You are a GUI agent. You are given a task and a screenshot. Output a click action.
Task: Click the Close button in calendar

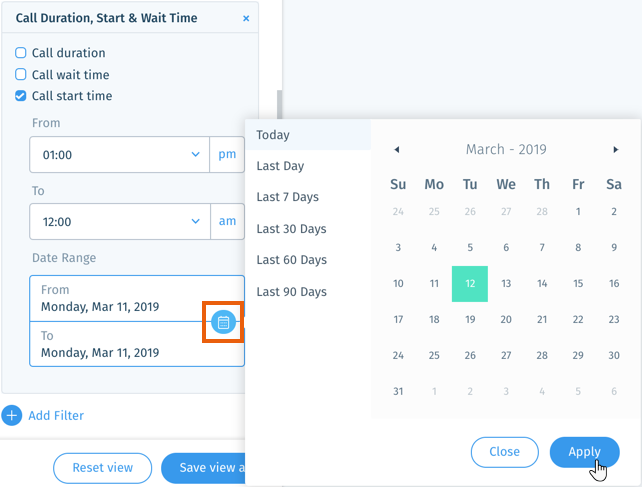(x=504, y=452)
